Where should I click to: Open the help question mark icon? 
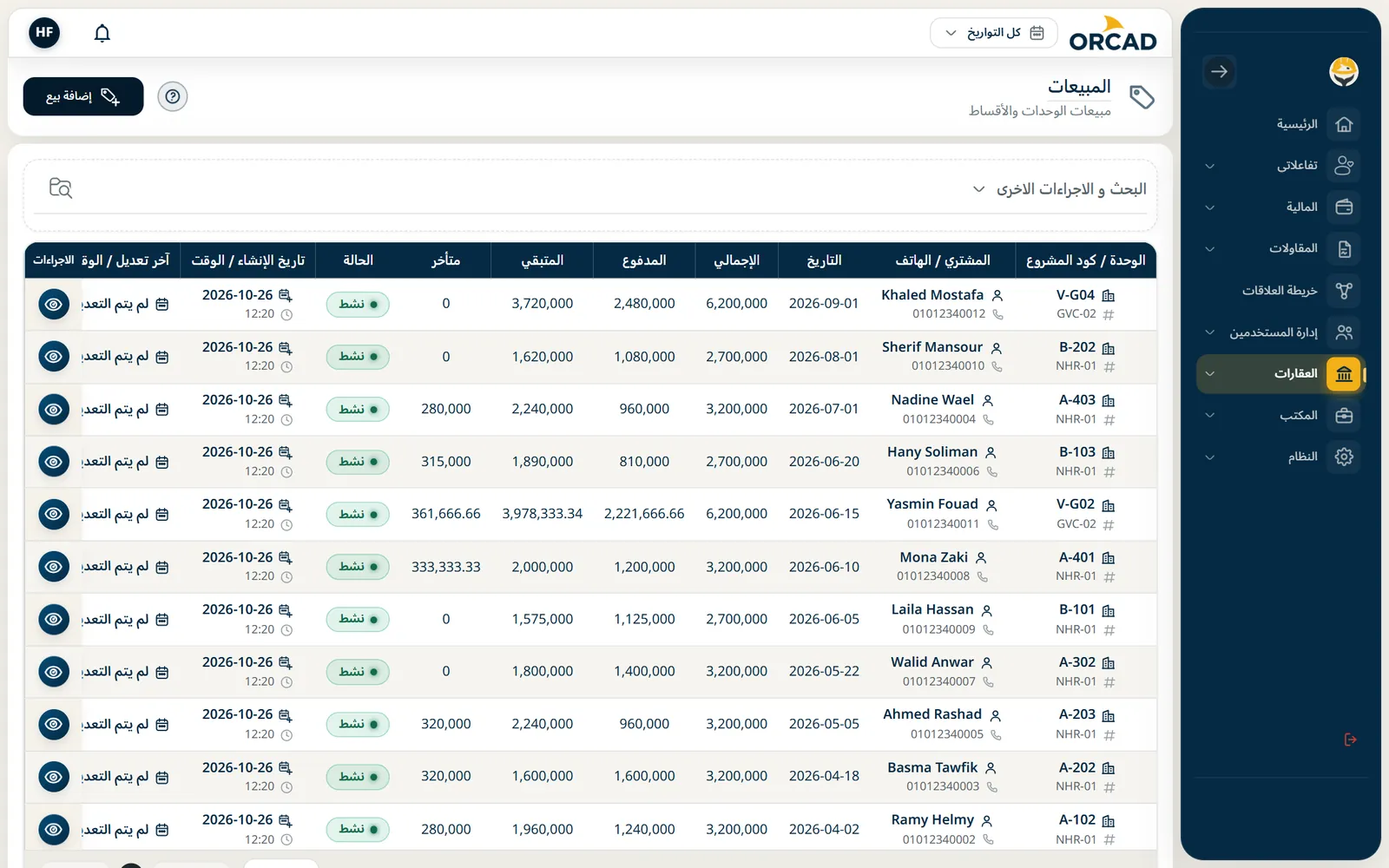pos(173,96)
